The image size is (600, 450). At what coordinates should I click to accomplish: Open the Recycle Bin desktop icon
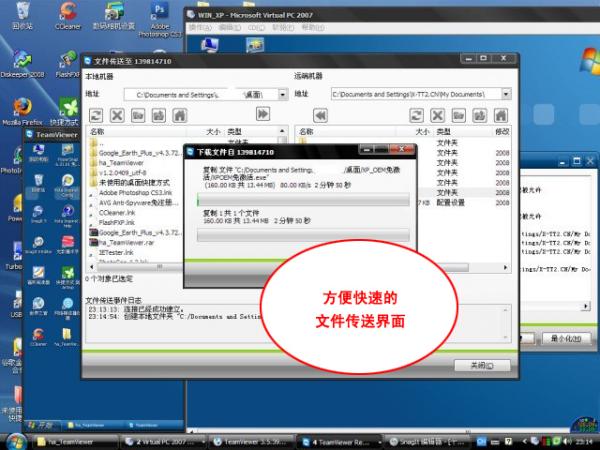click(x=20, y=14)
